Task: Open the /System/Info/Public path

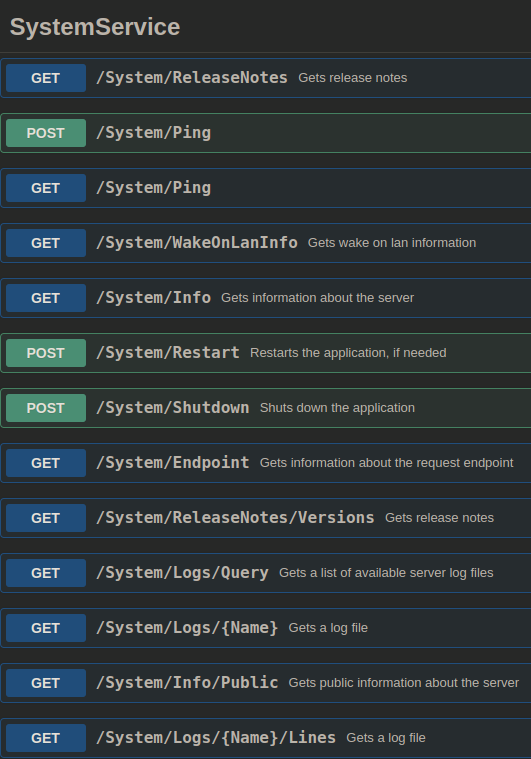Action: point(187,683)
